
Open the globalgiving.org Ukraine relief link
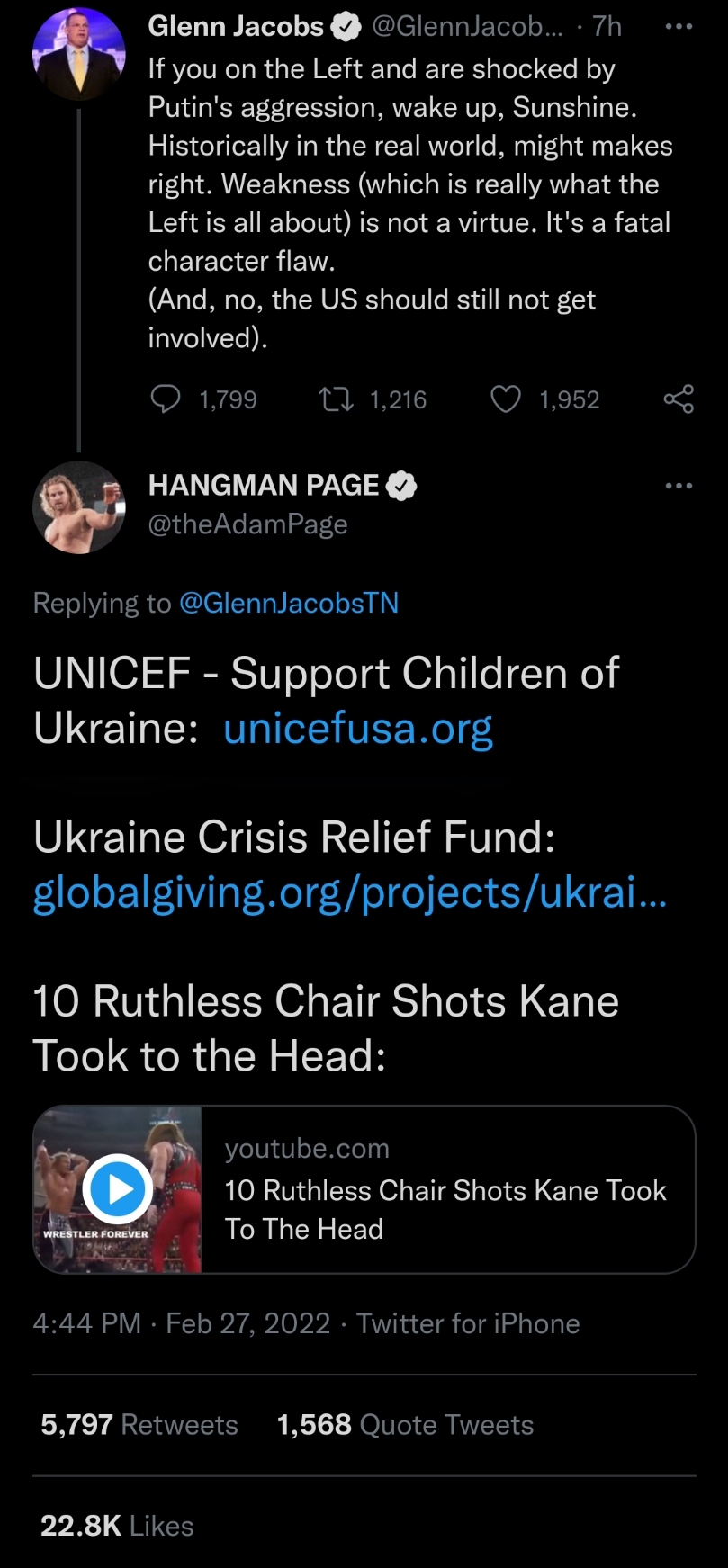click(x=349, y=892)
